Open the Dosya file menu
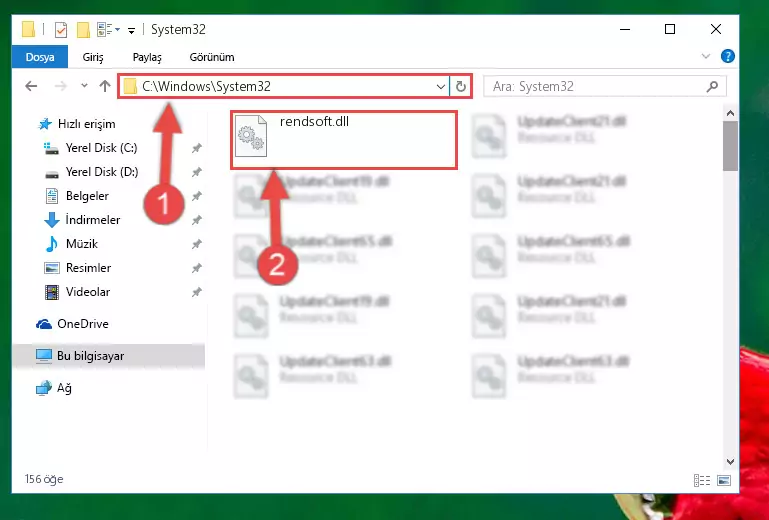The height and width of the screenshot is (520, 769). (x=40, y=57)
